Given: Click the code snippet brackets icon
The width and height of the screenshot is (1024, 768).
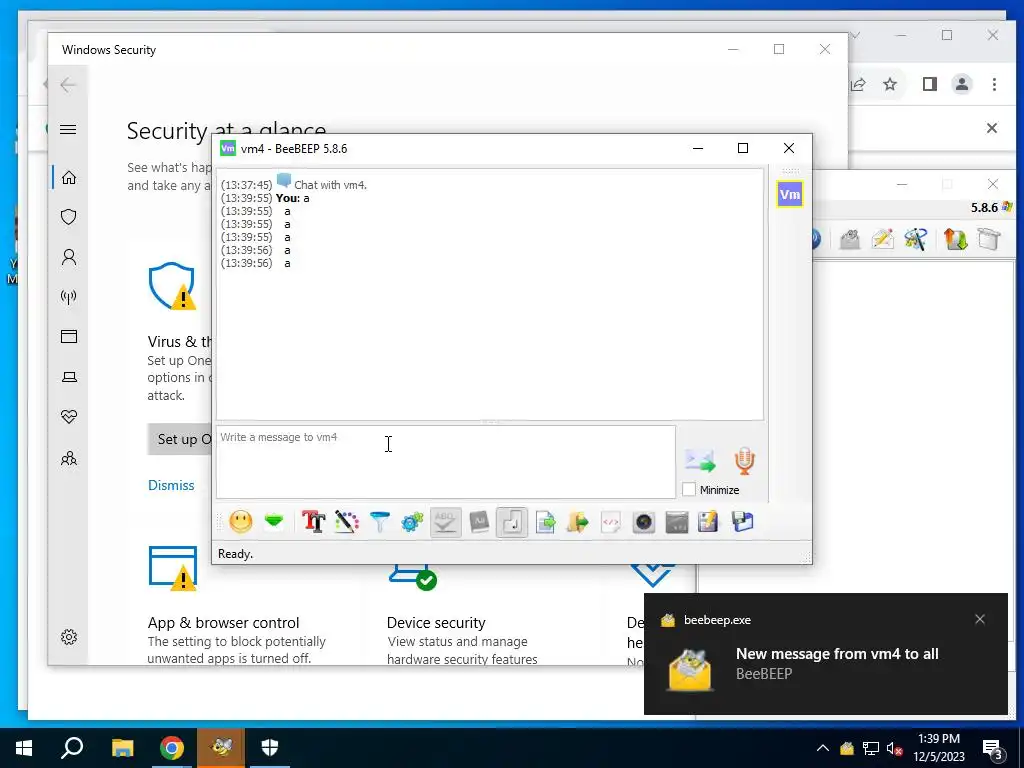Looking at the screenshot, I should tap(611, 522).
